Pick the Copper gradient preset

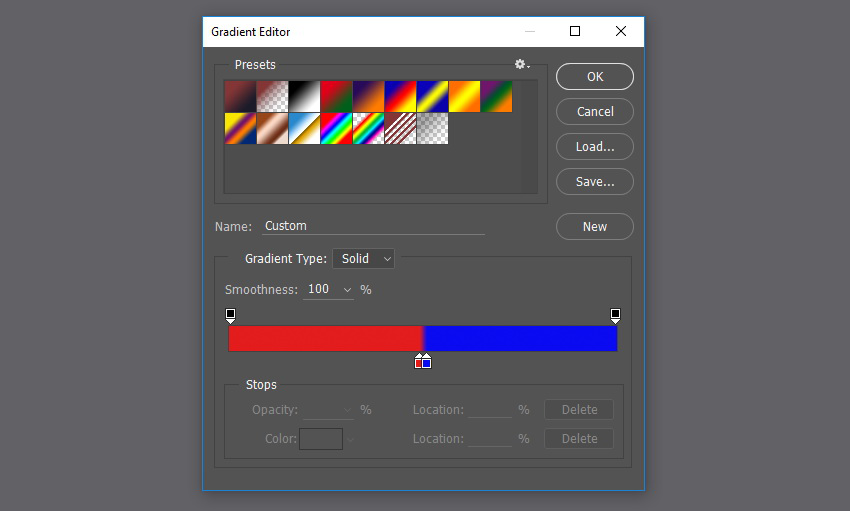coord(272,128)
